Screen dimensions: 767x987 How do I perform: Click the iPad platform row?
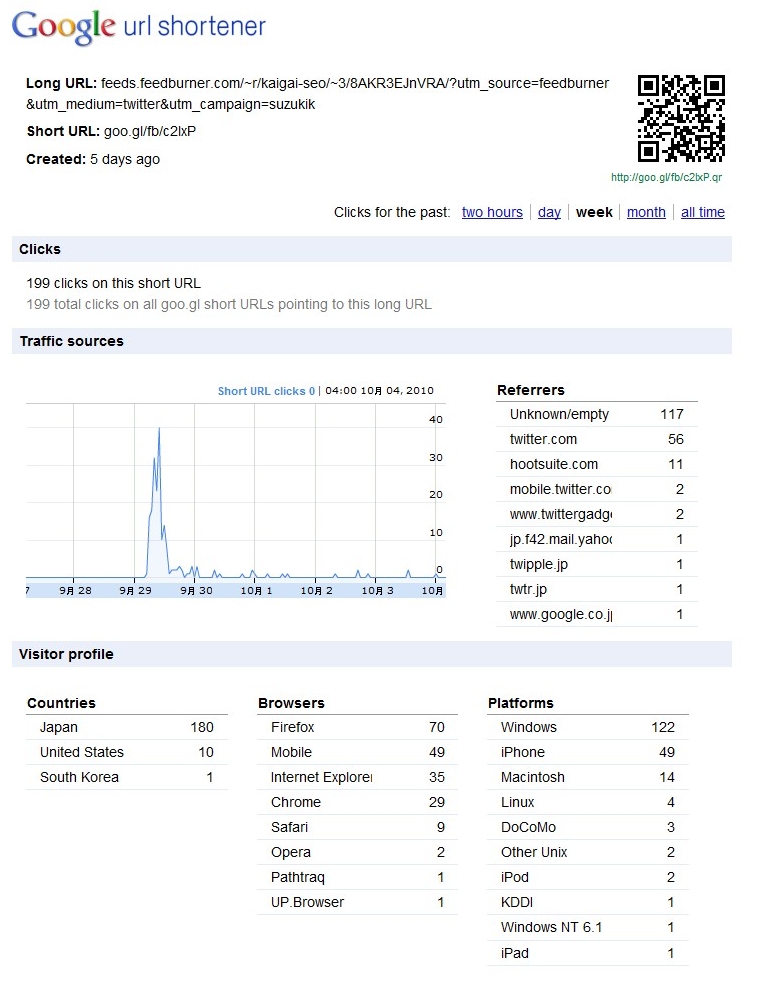[x=588, y=954]
